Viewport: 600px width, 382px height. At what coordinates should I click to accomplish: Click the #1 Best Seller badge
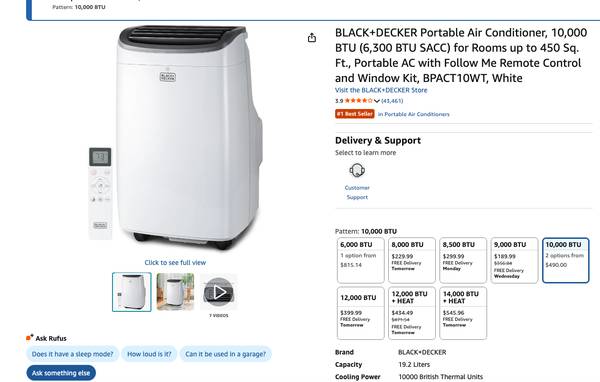coord(355,114)
